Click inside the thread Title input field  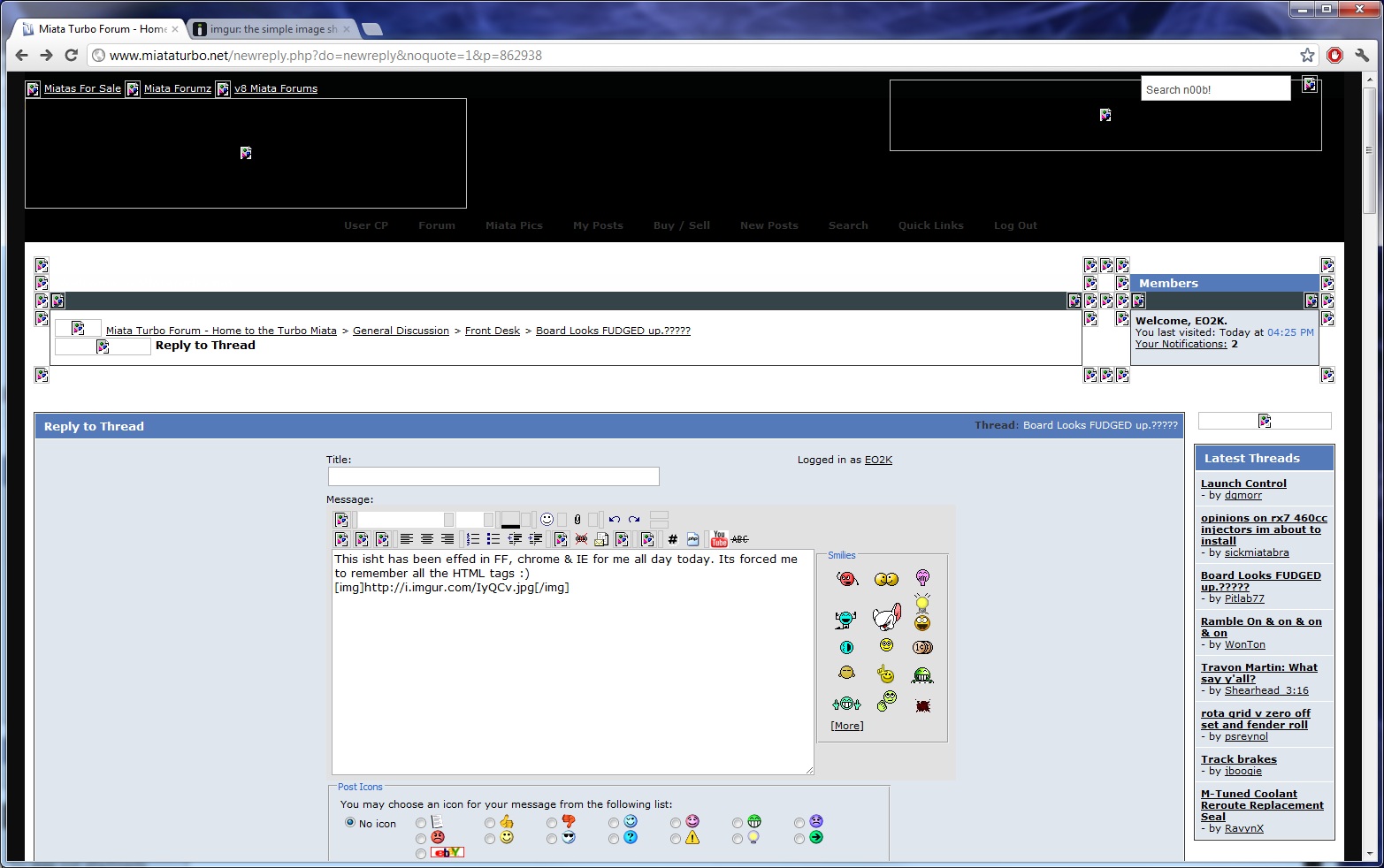pos(493,476)
